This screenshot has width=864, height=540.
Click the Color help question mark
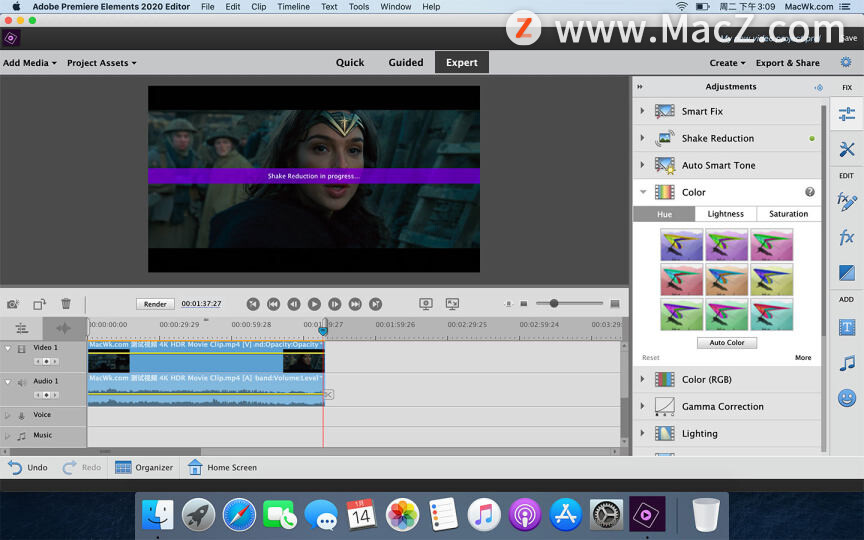(x=809, y=192)
